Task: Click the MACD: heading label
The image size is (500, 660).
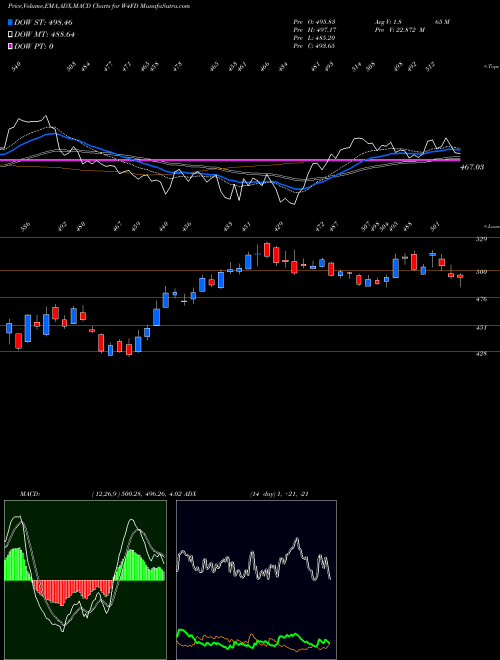Action: click(29, 494)
